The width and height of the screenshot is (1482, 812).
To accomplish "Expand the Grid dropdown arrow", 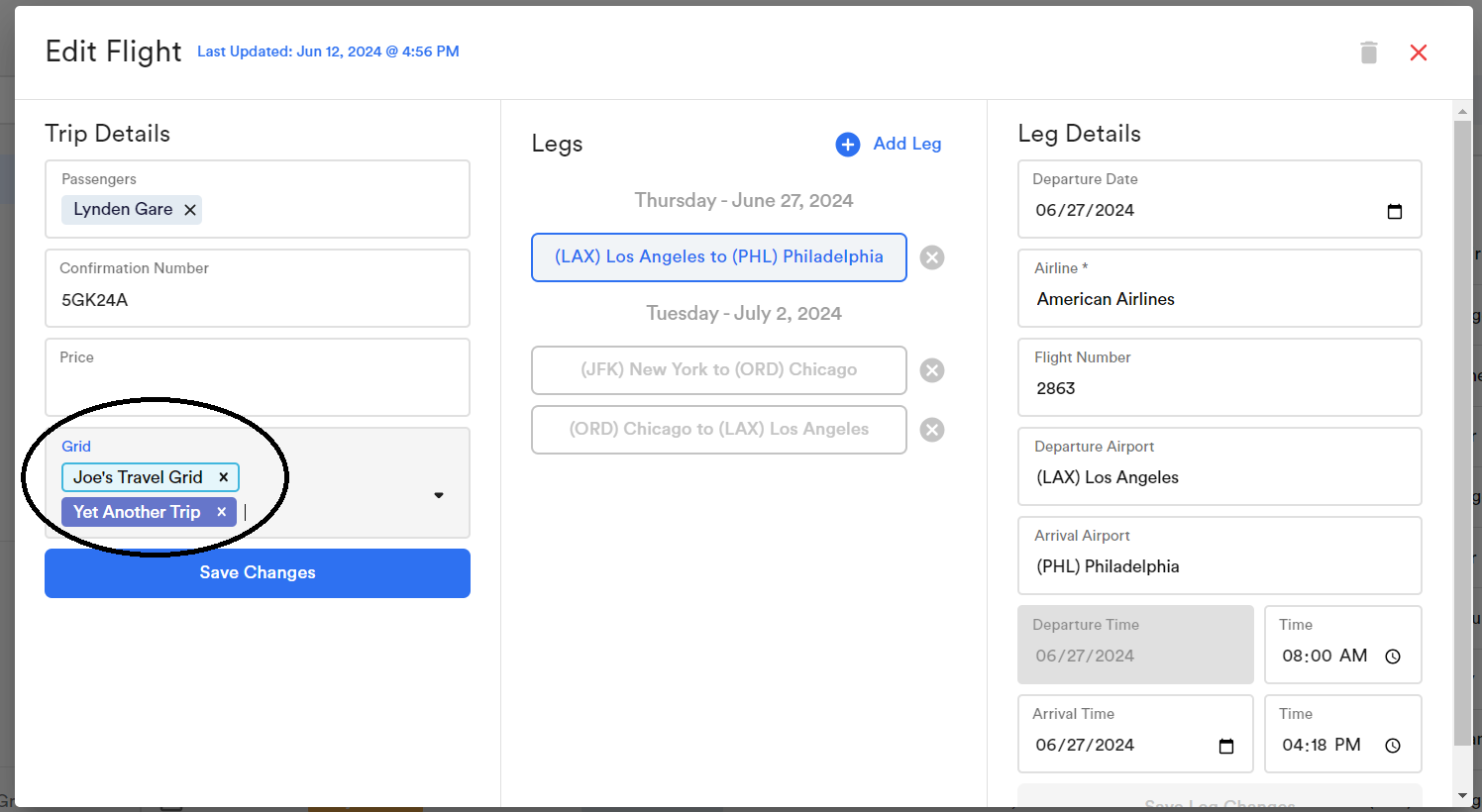I will (439, 495).
